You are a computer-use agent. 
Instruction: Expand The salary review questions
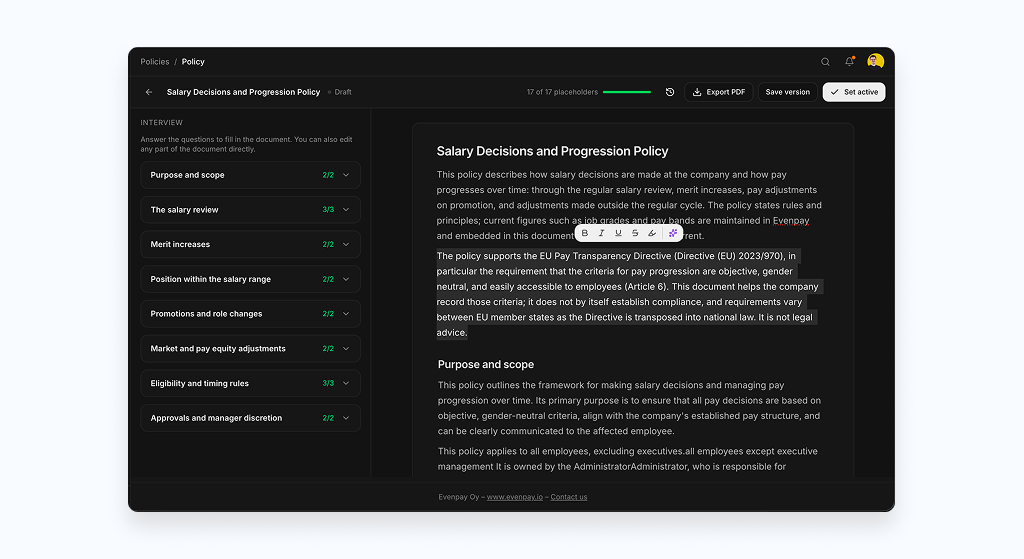pos(250,210)
